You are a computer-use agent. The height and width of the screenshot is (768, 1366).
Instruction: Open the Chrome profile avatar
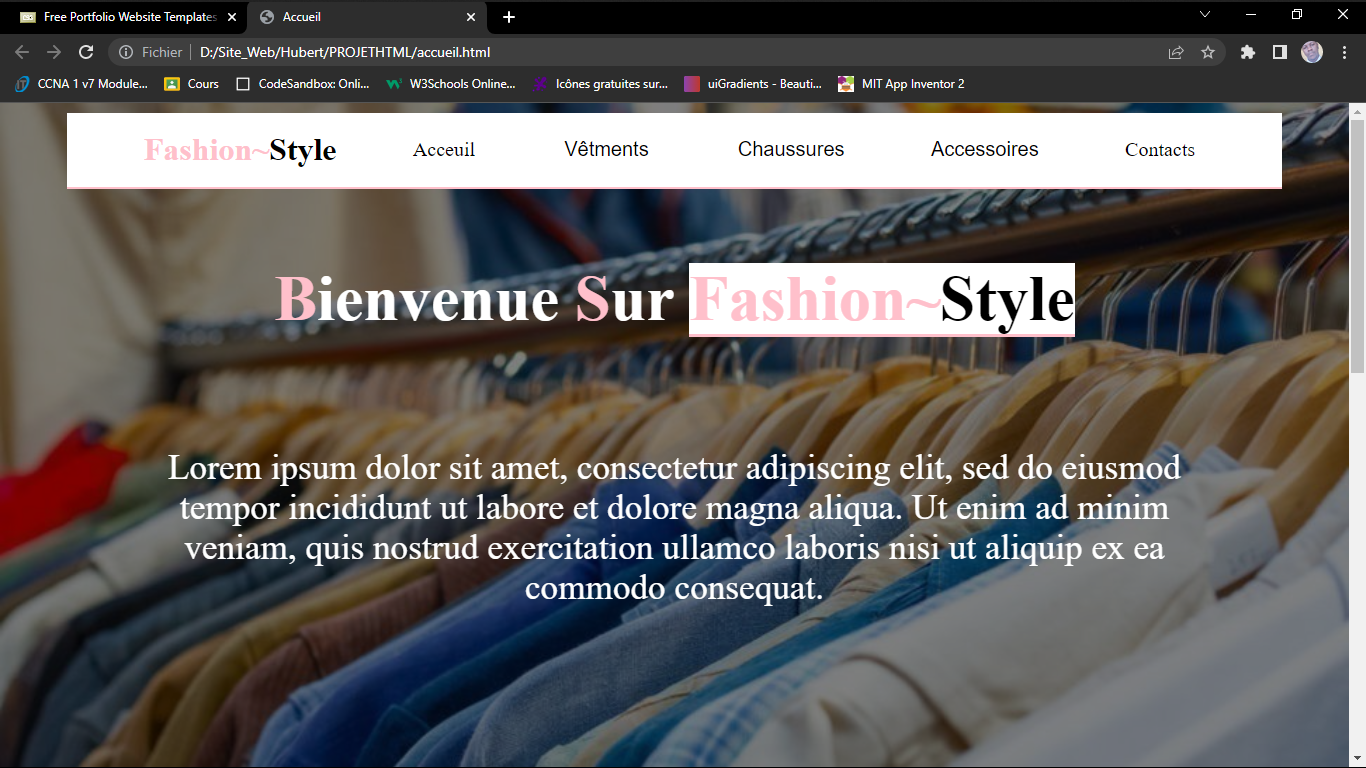point(1312,52)
